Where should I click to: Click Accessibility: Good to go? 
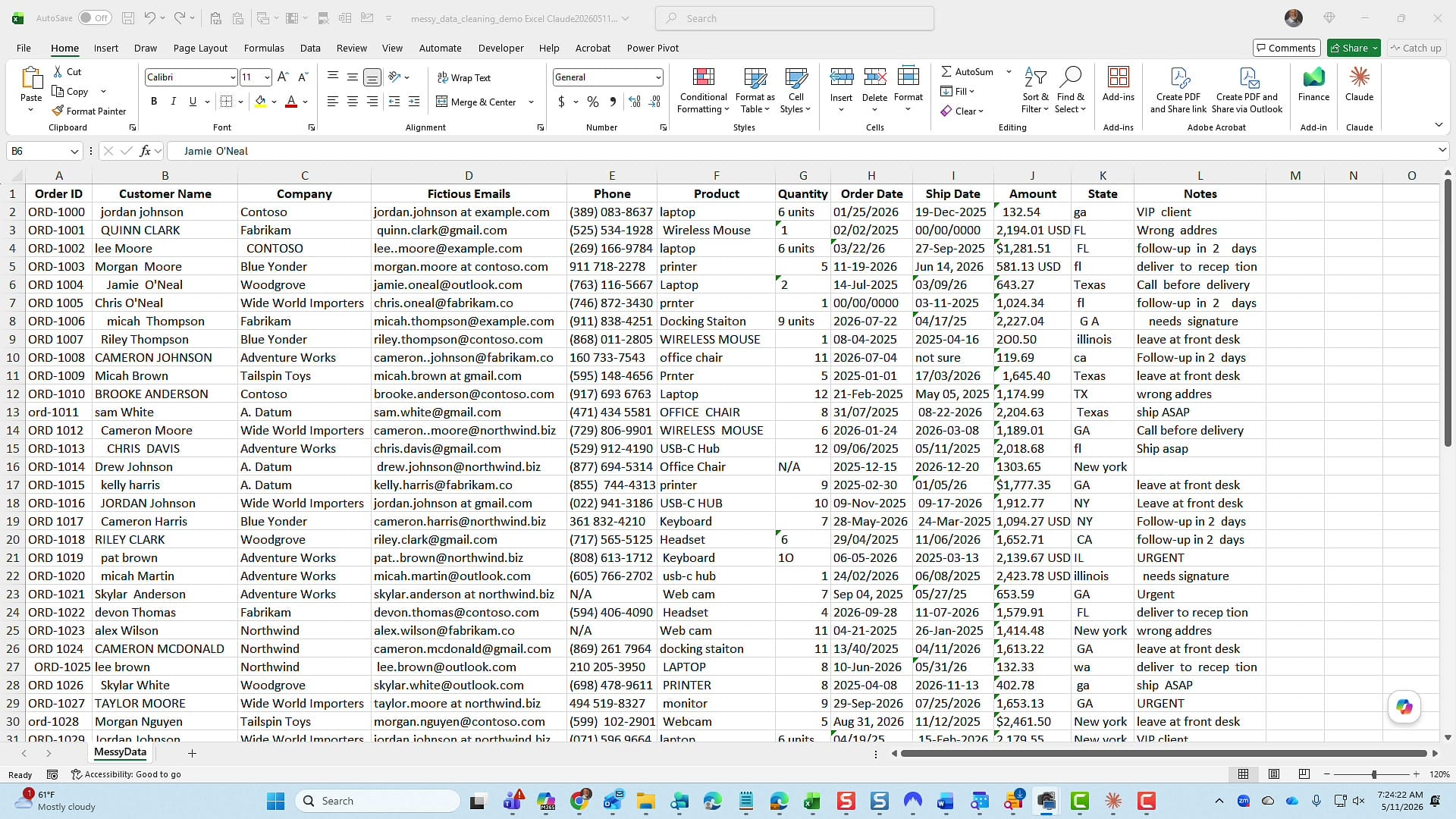126,774
